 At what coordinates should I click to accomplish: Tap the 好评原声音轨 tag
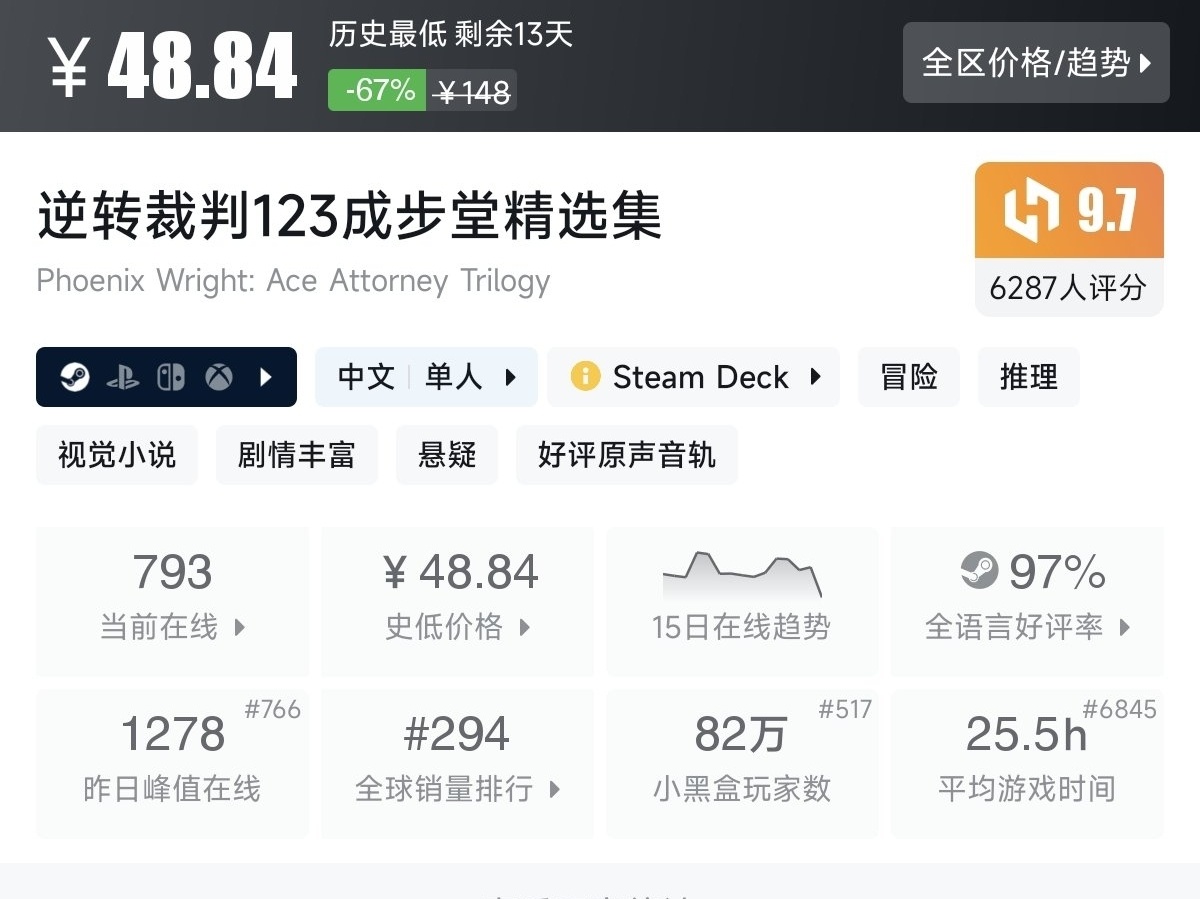pyautogui.click(x=626, y=455)
